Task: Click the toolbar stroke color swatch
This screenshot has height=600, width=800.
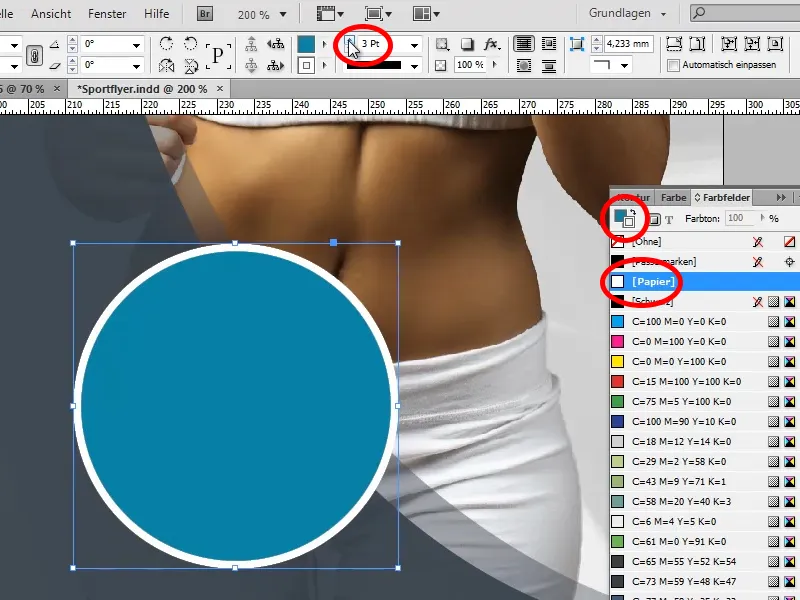Action: coord(306,65)
